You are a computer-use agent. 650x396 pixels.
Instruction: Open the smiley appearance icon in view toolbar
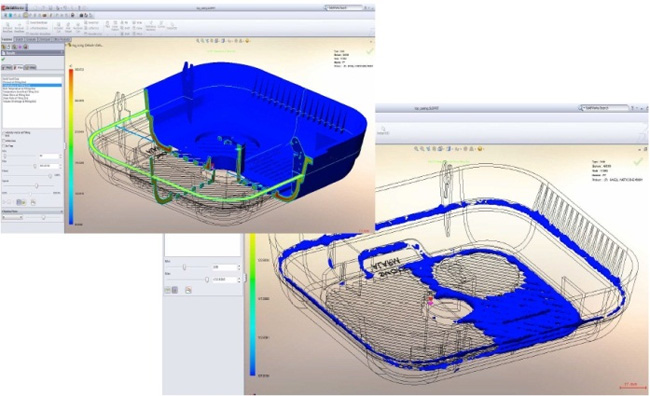coord(247,41)
